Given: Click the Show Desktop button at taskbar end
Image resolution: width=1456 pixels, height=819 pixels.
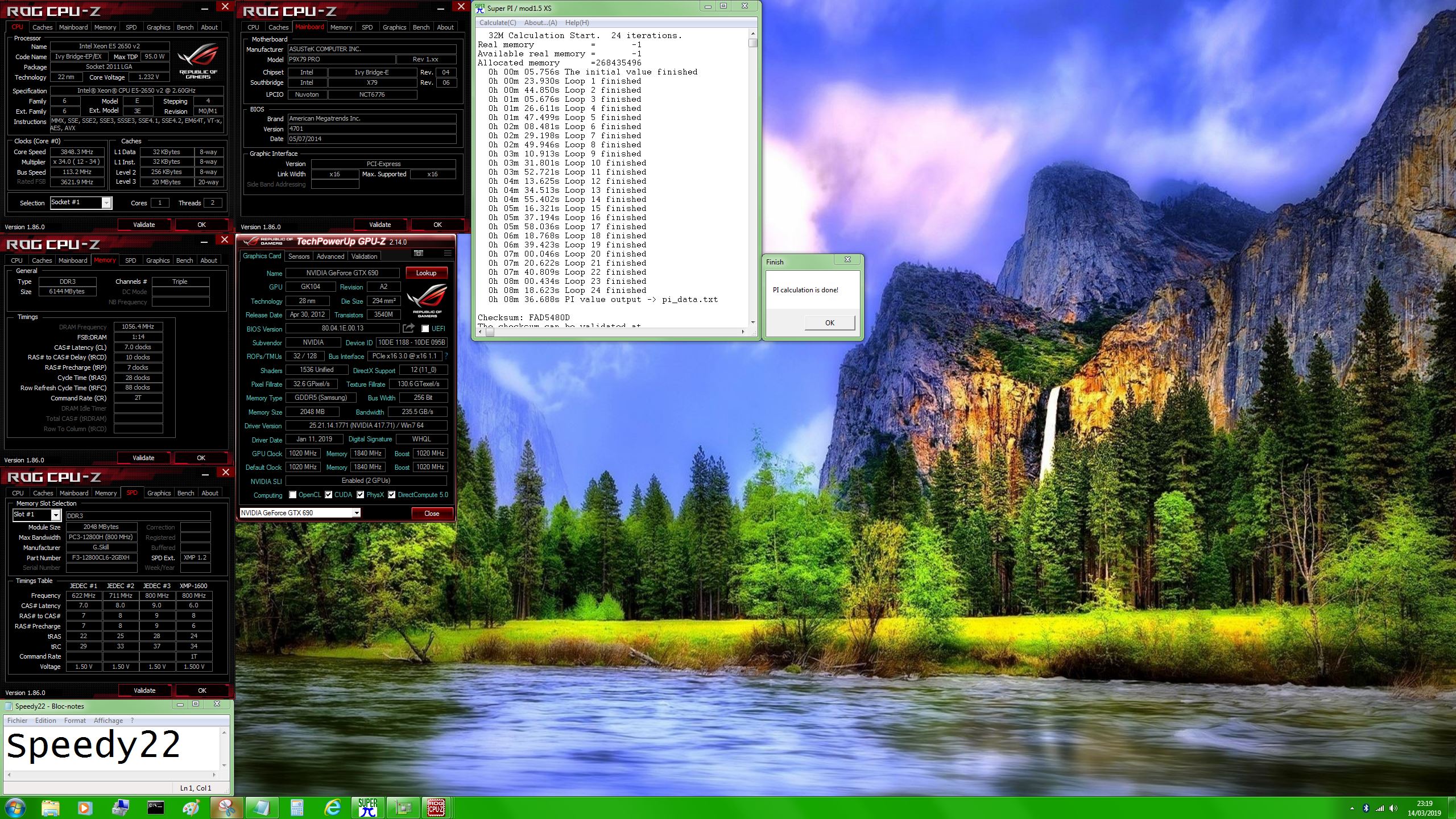Looking at the screenshot, I should pos(1451,808).
